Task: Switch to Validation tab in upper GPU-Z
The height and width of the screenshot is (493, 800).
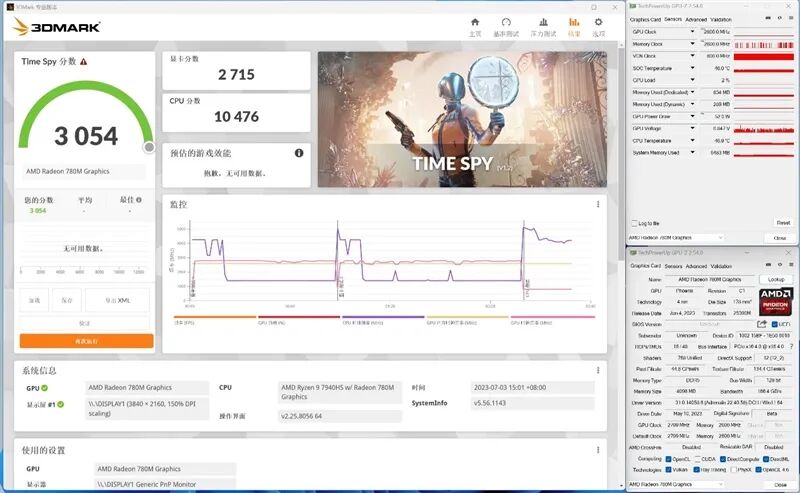Action: click(x=721, y=19)
